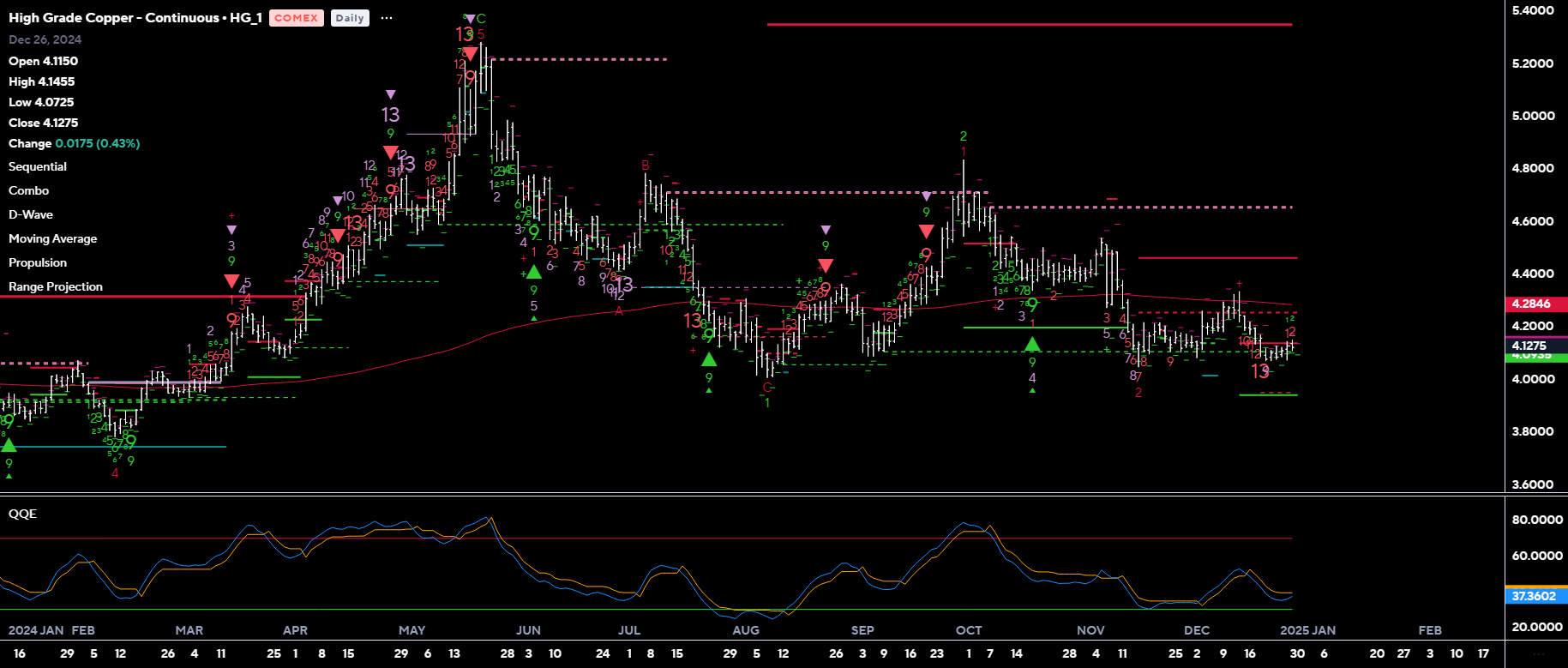Toggle the Sequential indicator label
The height and width of the screenshot is (668, 1568).
pos(38,166)
